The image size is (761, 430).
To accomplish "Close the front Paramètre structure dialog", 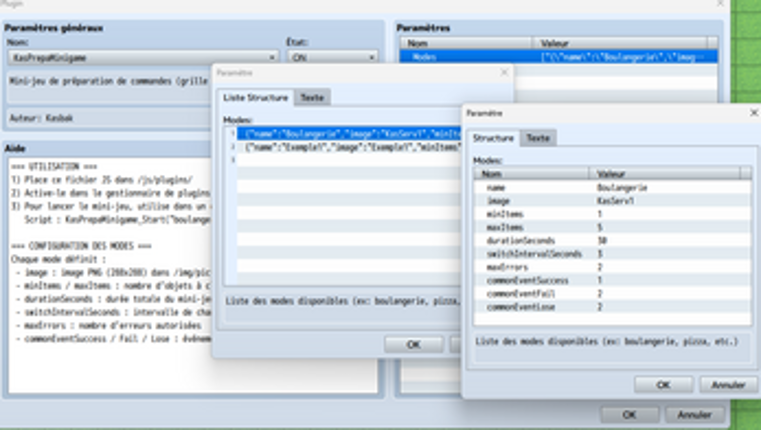I will point(754,113).
